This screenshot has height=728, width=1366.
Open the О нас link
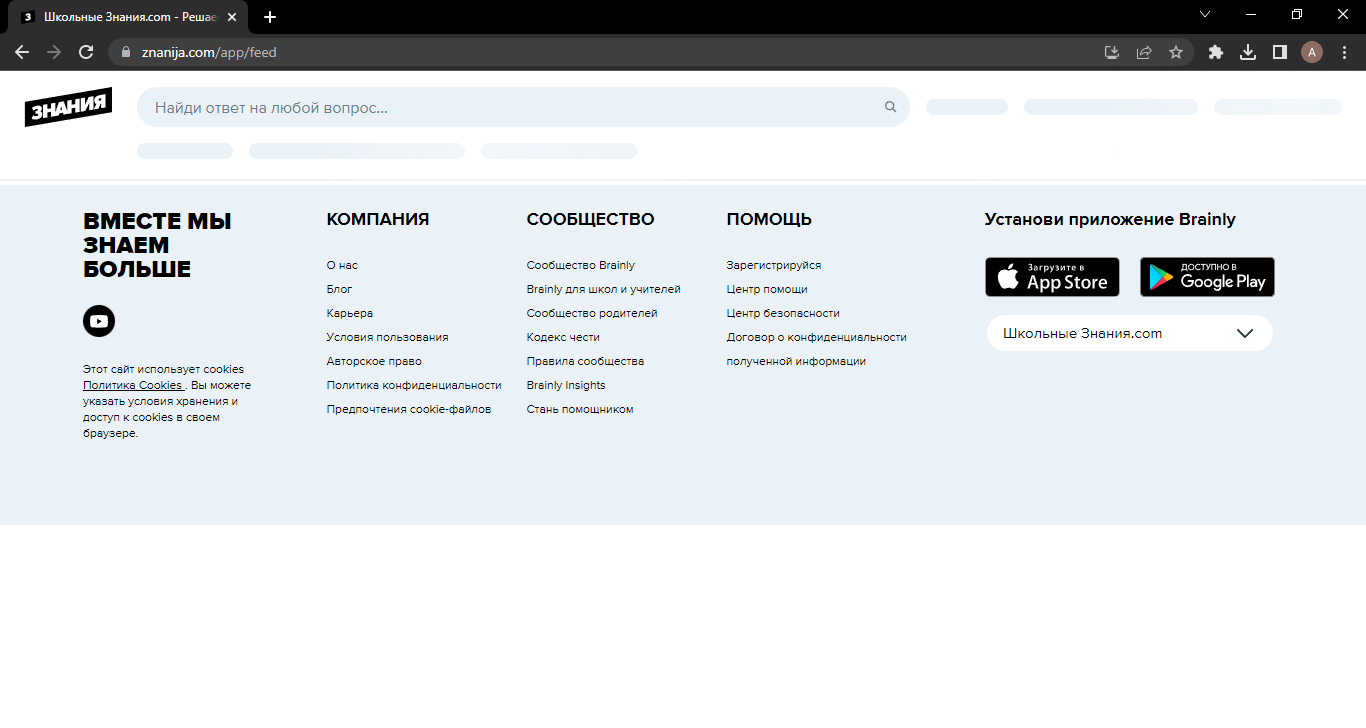click(x=342, y=265)
